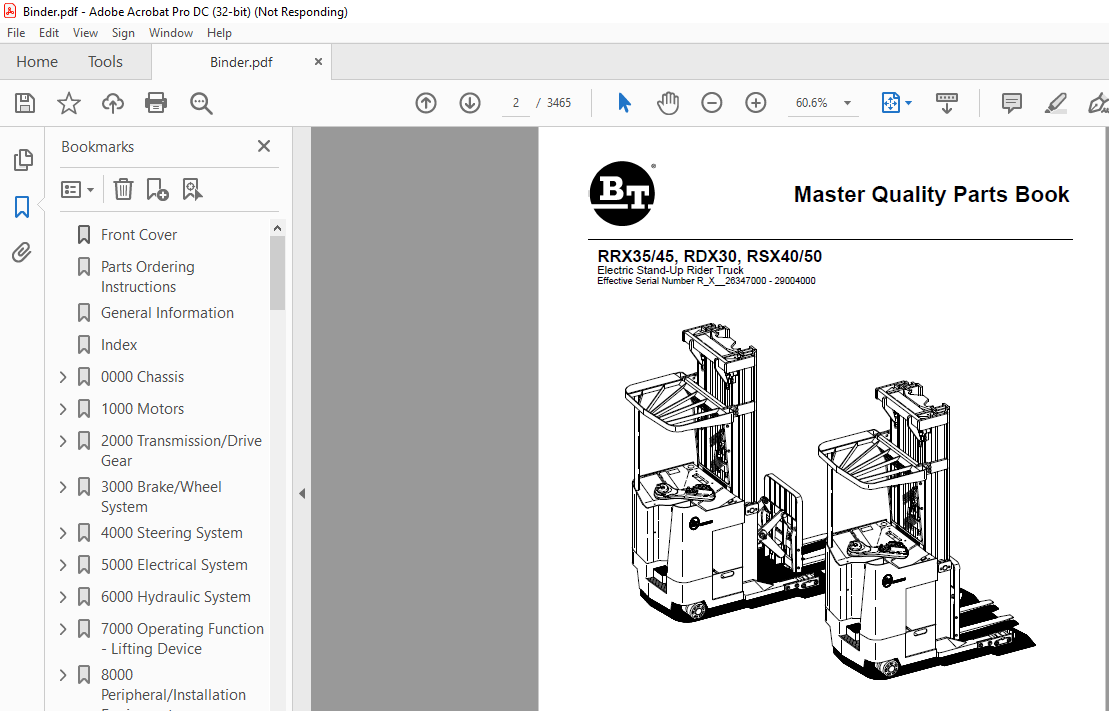Switch to the Tools tab
The height and width of the screenshot is (711, 1109).
coord(105,62)
